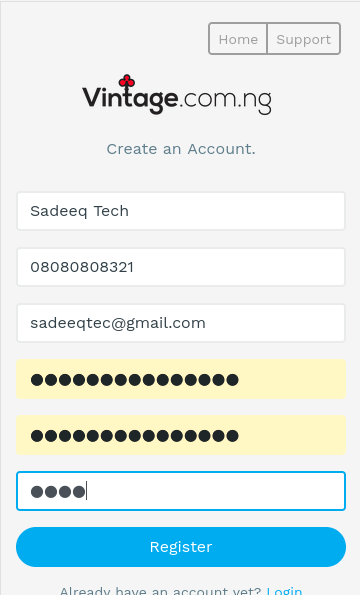Click the blue-outlined field with four dots

tap(181, 491)
